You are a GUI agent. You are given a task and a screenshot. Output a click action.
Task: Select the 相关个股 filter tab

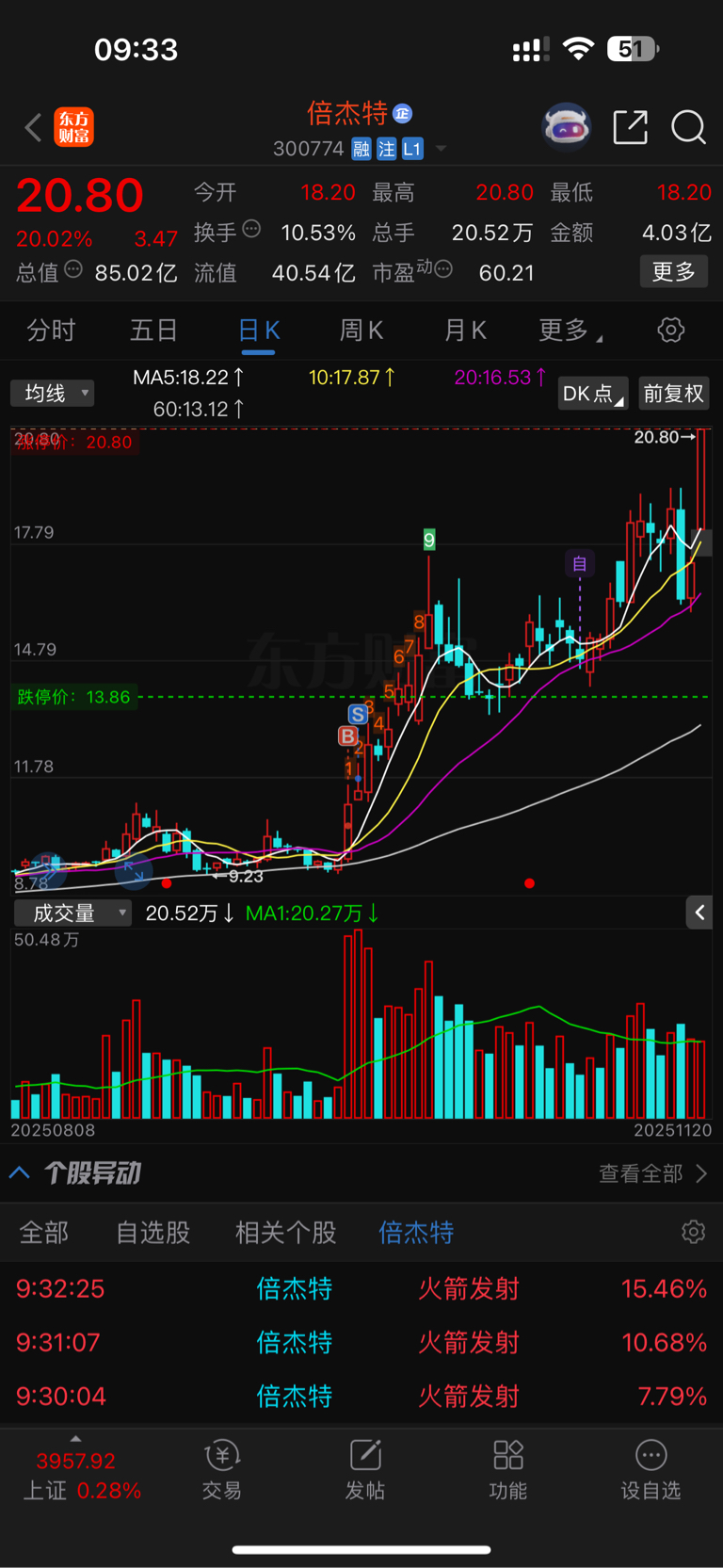(286, 1233)
